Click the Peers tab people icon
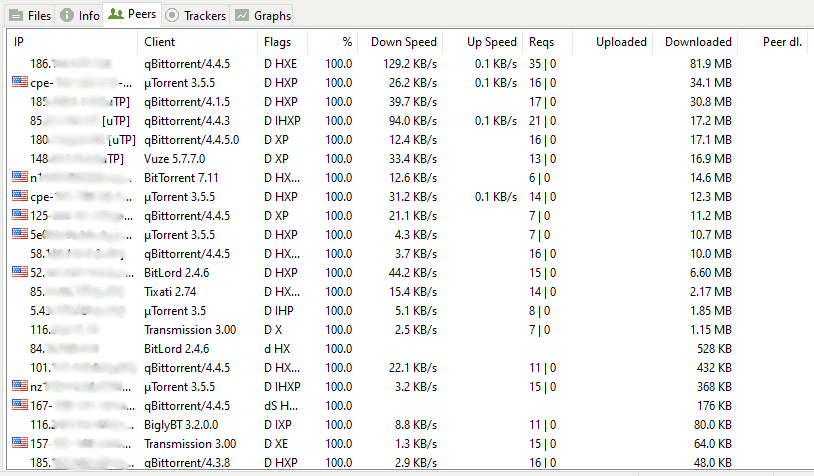Screen dimensions: 814x476 [115, 14]
